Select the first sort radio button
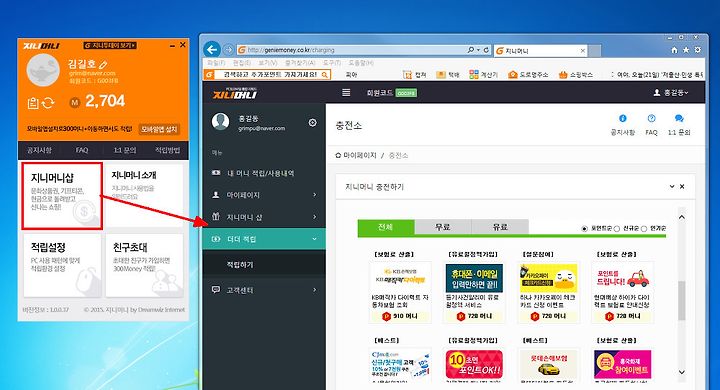The image size is (720, 390). [585, 228]
